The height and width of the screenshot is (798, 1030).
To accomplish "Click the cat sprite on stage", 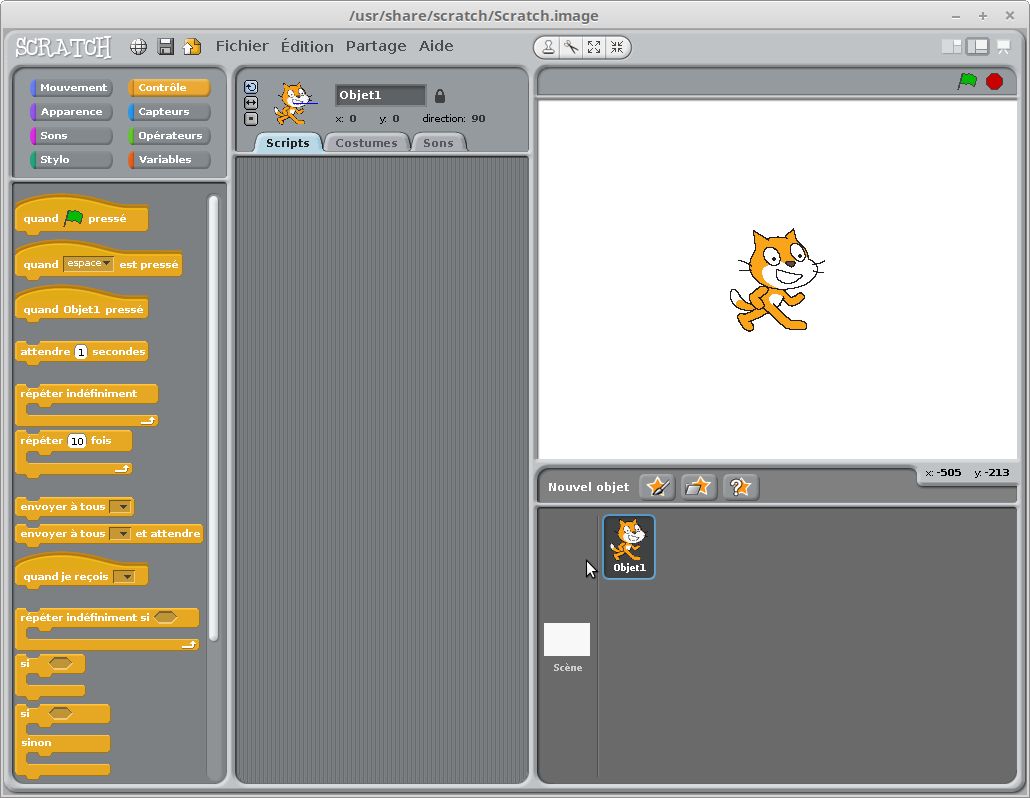I will click(x=776, y=280).
